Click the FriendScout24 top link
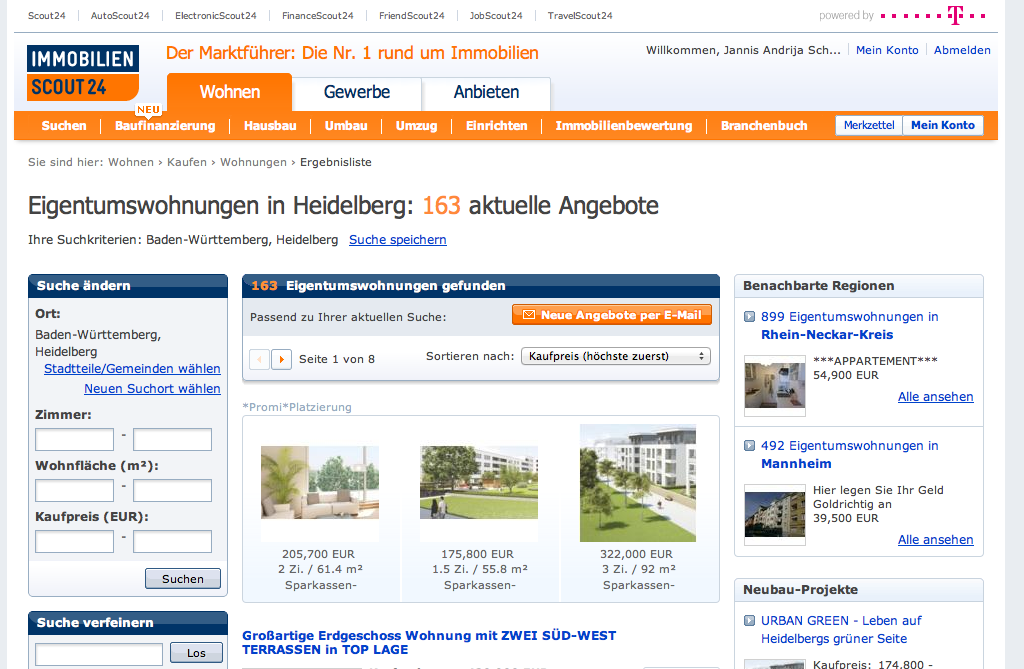 411,16
